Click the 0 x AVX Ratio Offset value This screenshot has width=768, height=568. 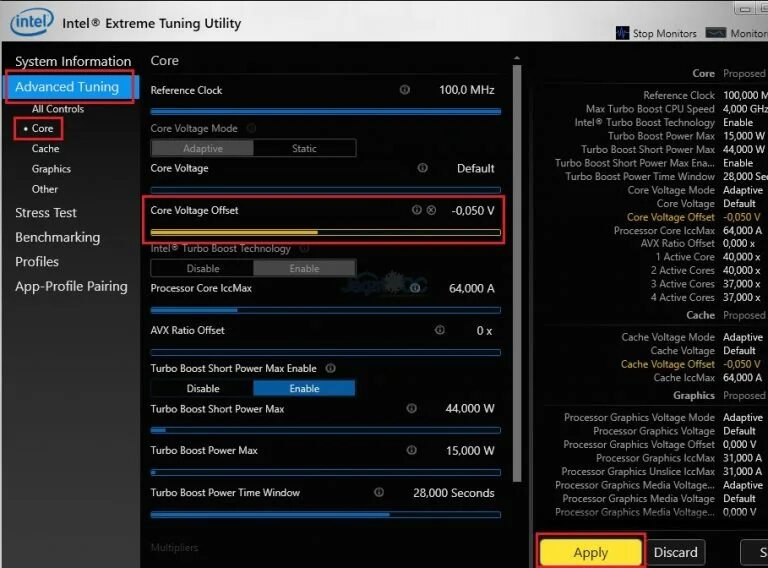(484, 331)
